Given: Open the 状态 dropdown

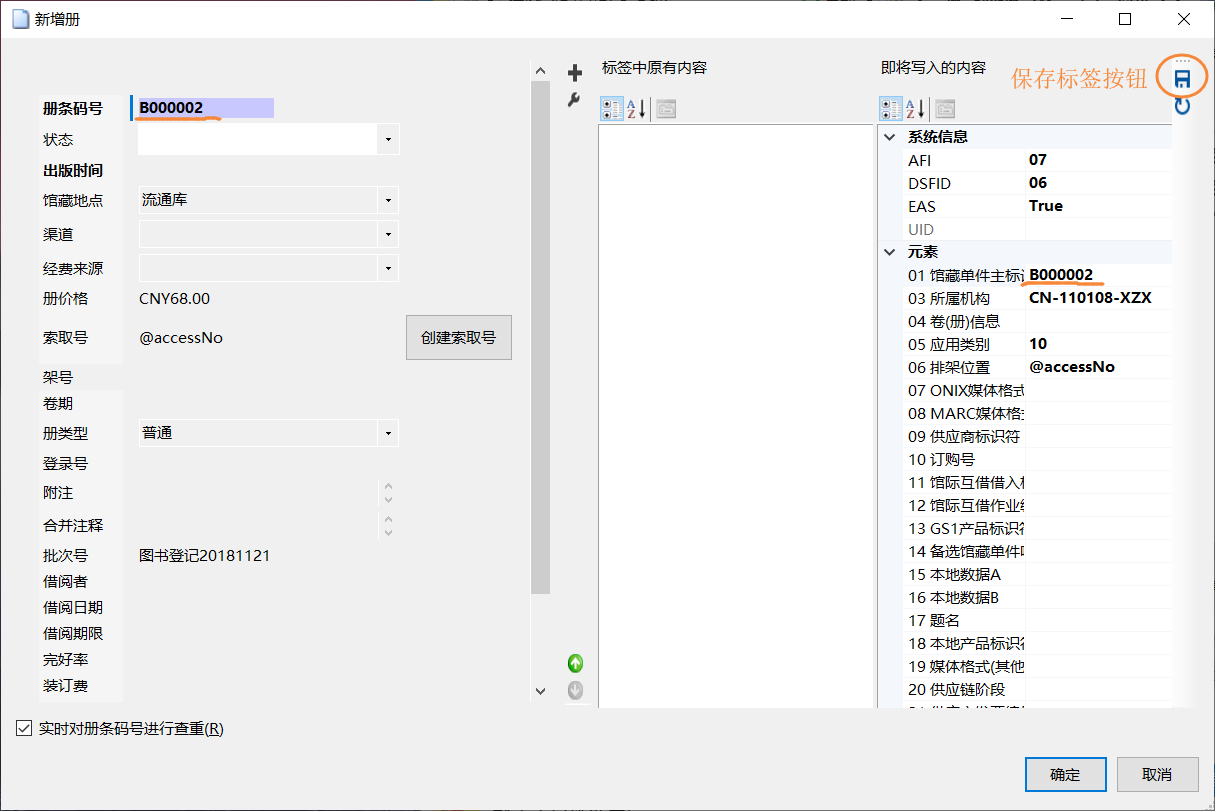Looking at the screenshot, I should [x=388, y=140].
